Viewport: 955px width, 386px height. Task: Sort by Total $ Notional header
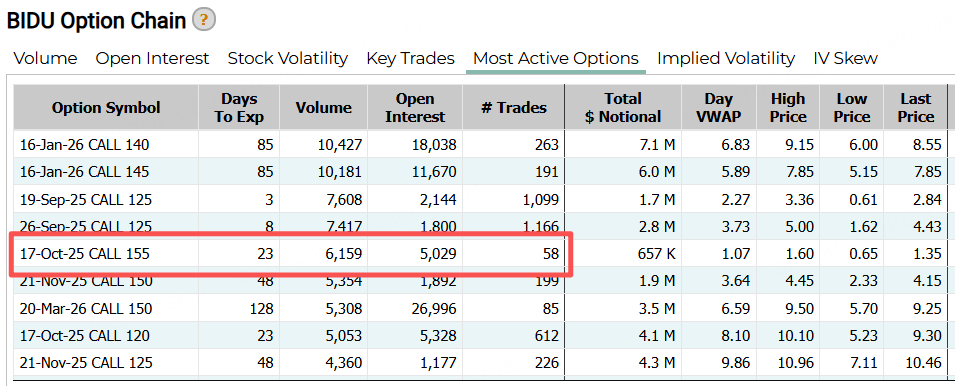(623, 107)
